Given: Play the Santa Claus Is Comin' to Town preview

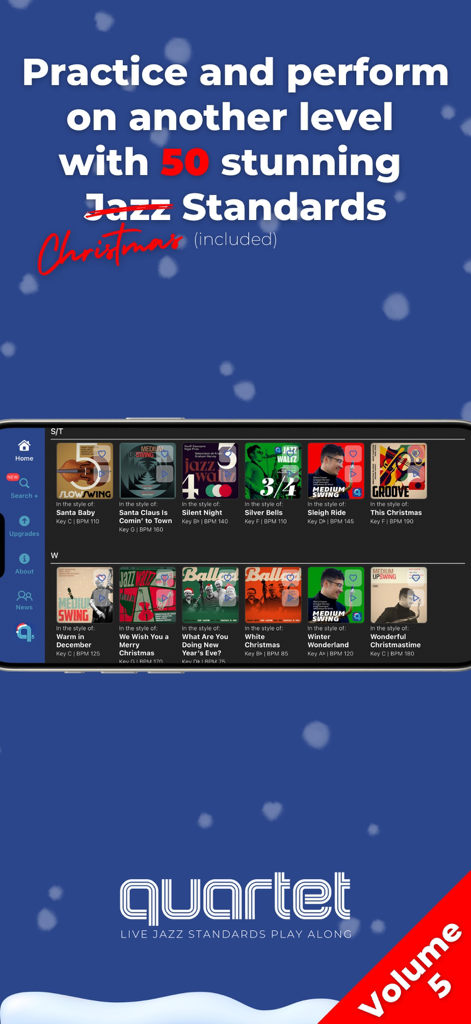Looking at the screenshot, I should 165,473.
